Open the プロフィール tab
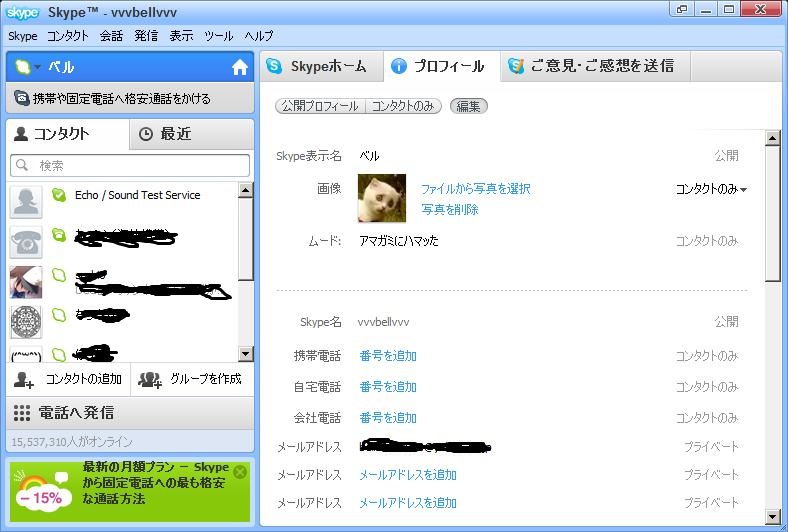The image size is (788, 532). click(442, 66)
